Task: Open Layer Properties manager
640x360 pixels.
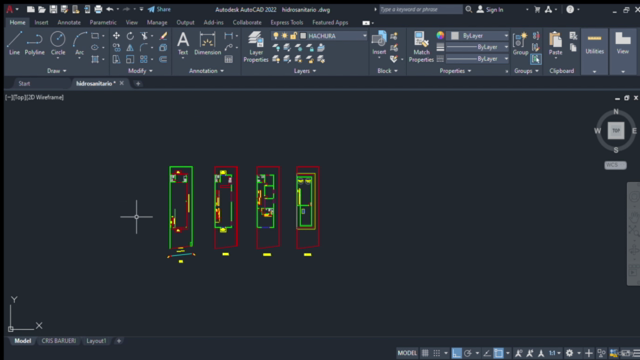Action: pyautogui.click(x=256, y=47)
